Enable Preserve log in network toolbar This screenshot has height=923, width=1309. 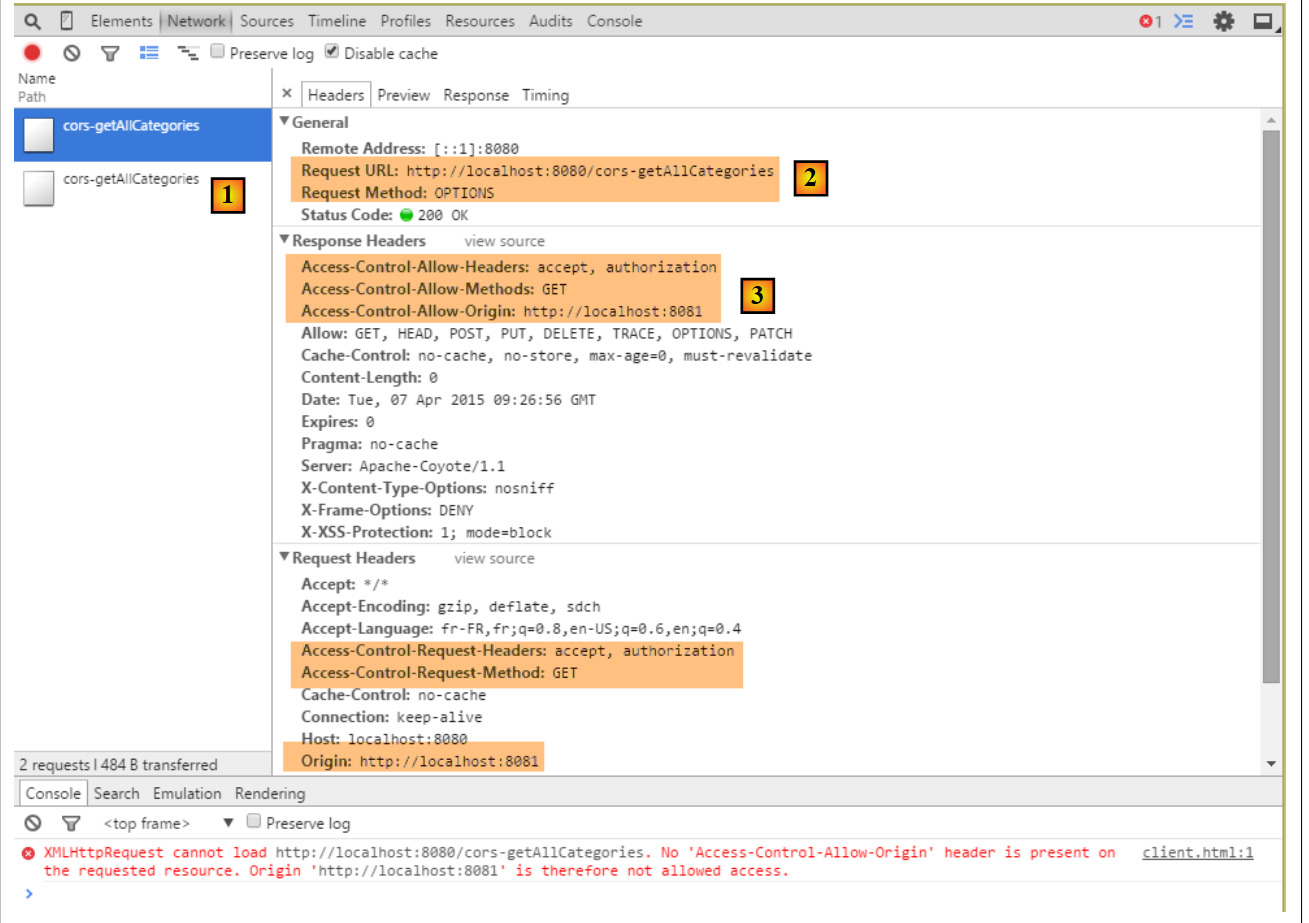pos(217,52)
